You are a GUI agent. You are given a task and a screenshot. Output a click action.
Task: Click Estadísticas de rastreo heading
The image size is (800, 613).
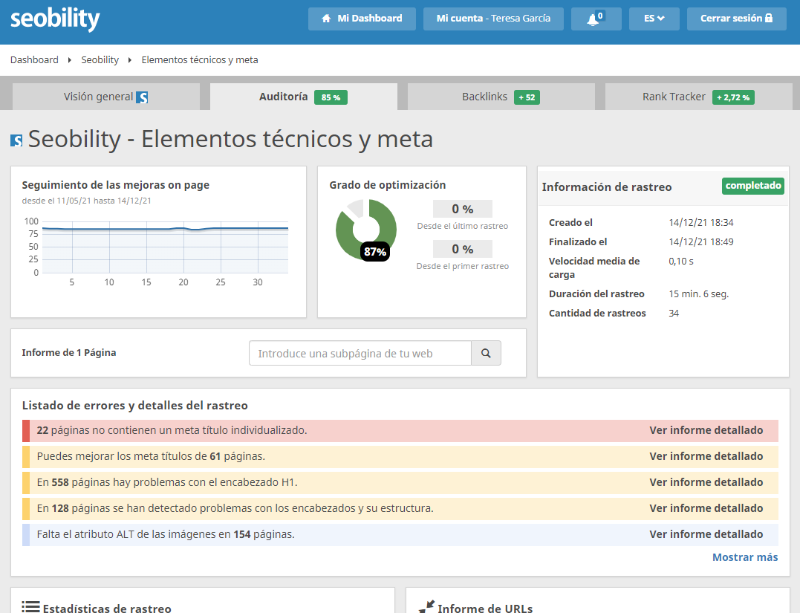[107, 607]
